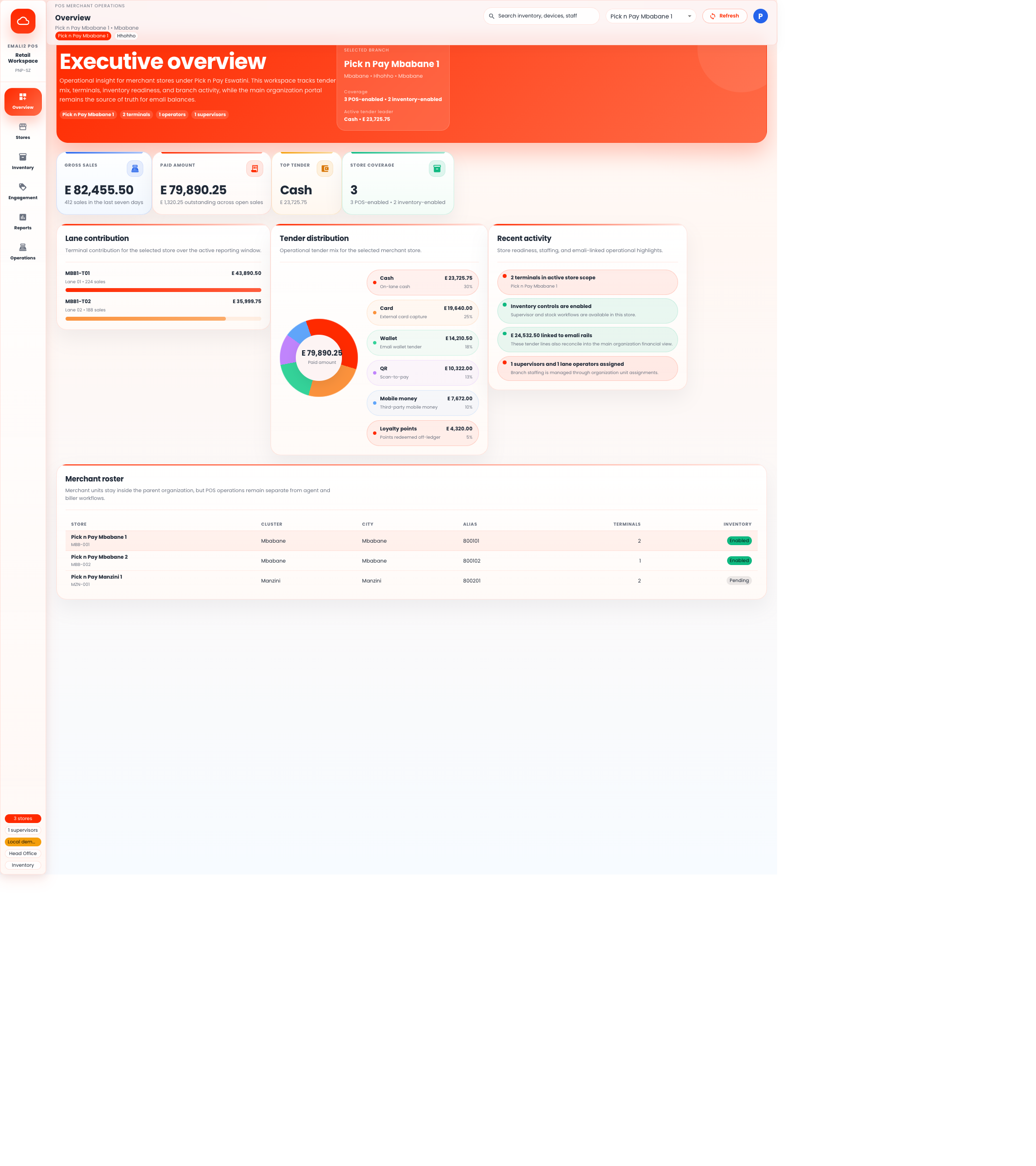Select the Pick n Pay Mbabane 1 roster row

coord(411,541)
